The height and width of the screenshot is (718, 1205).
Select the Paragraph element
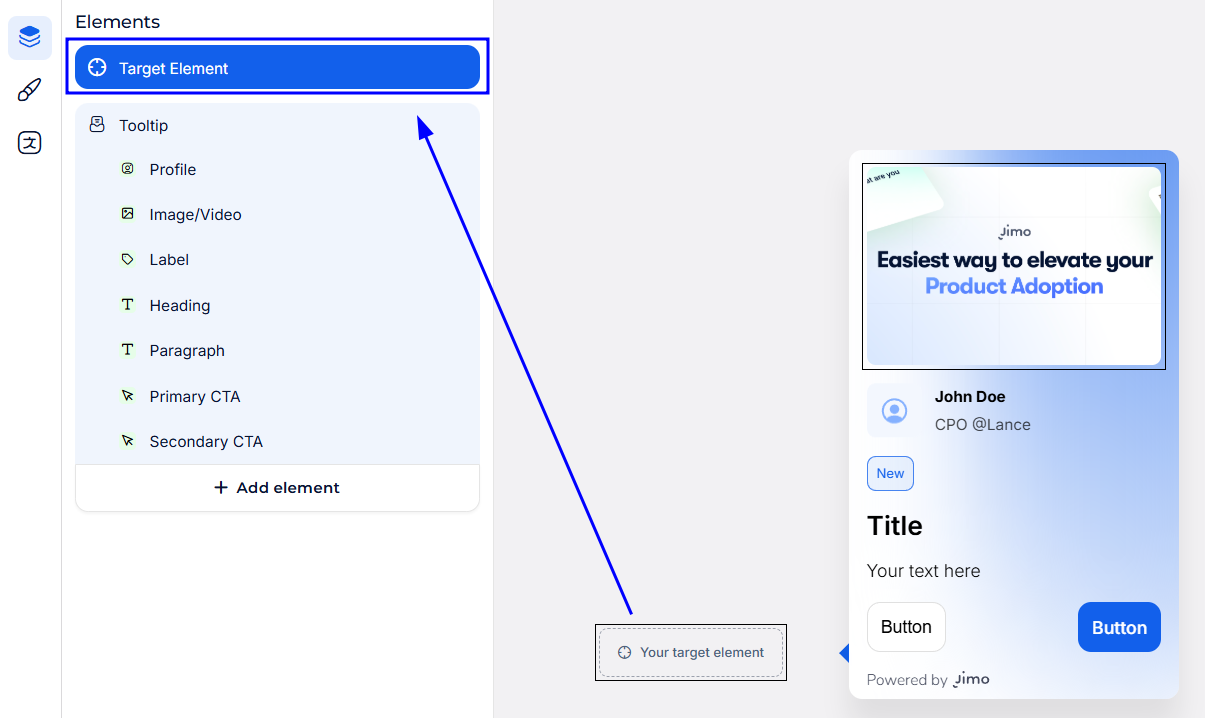187,350
